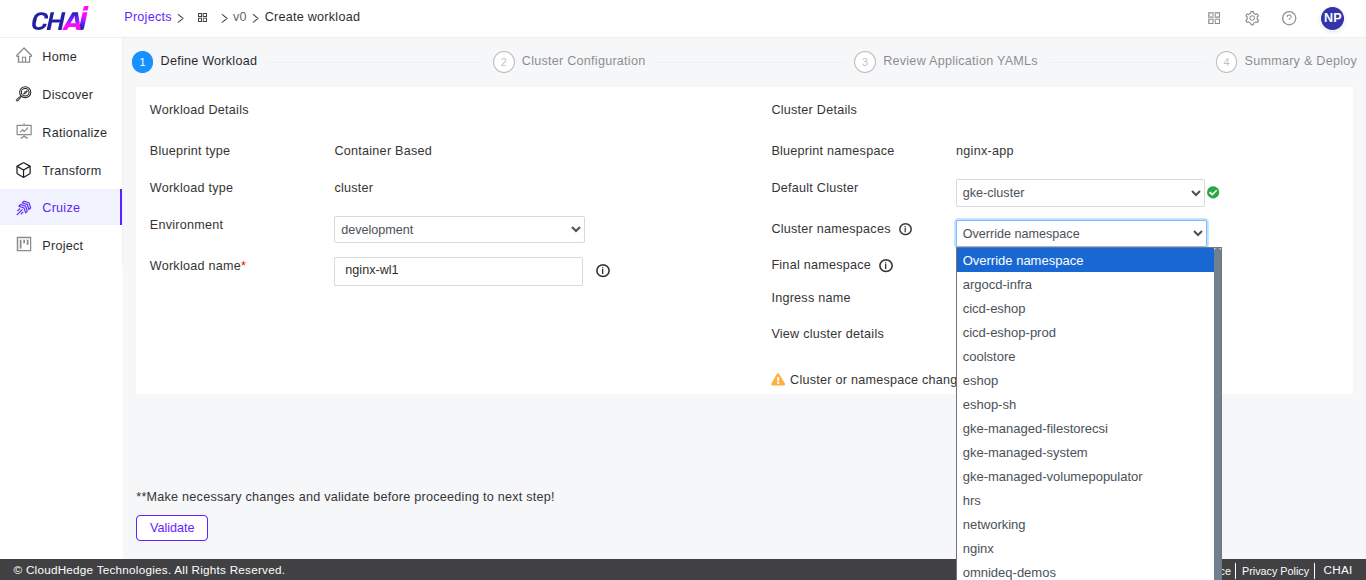The width and height of the screenshot is (1366, 580).
Task: Click info icon beside Cluster namespaces
Action: pos(906,229)
